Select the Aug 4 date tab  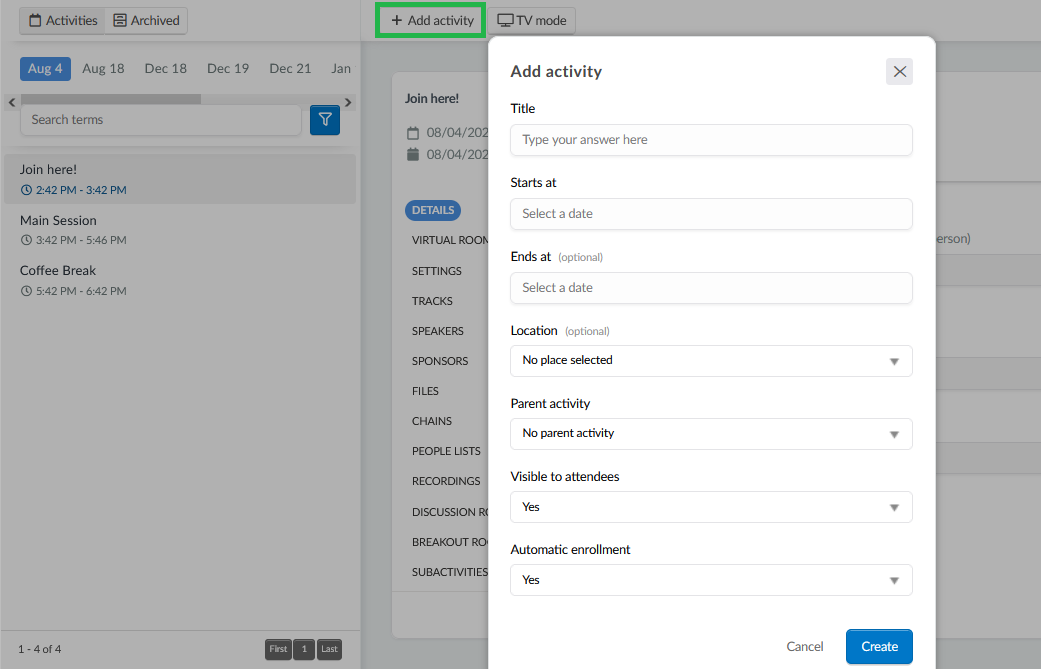point(45,69)
